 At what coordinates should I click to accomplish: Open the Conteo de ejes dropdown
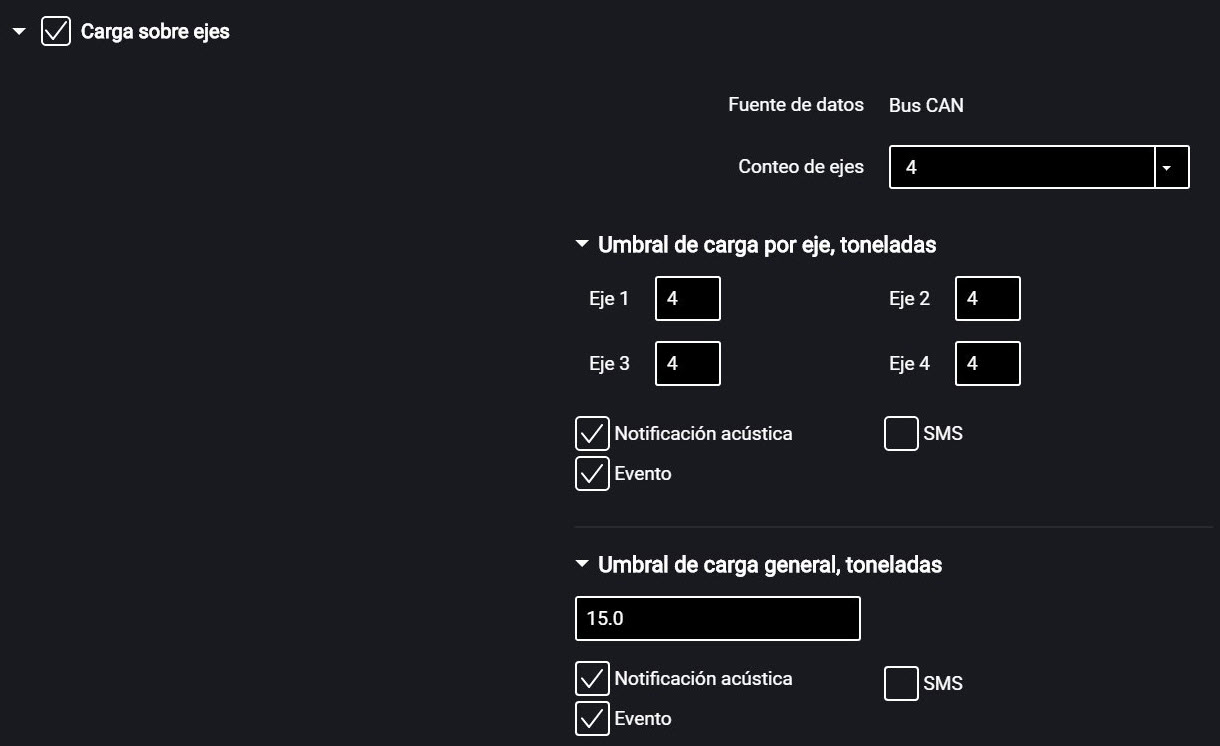(x=1172, y=167)
